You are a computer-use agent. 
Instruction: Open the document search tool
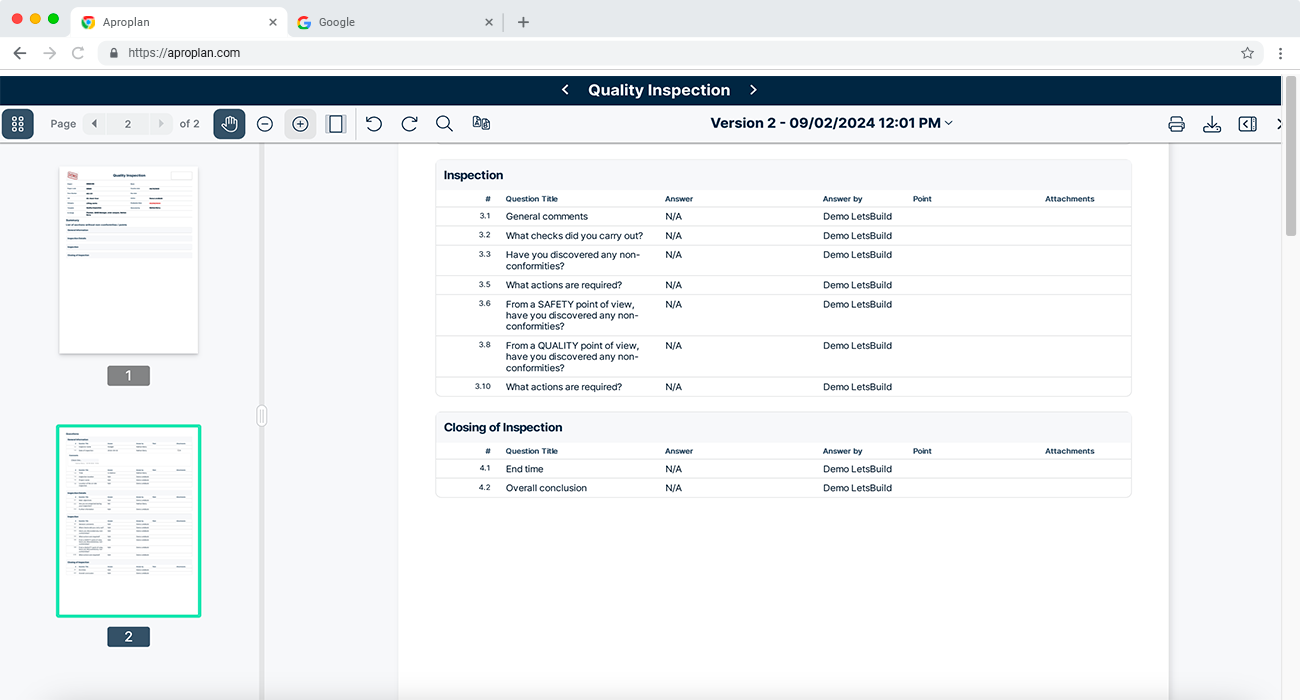coord(445,124)
